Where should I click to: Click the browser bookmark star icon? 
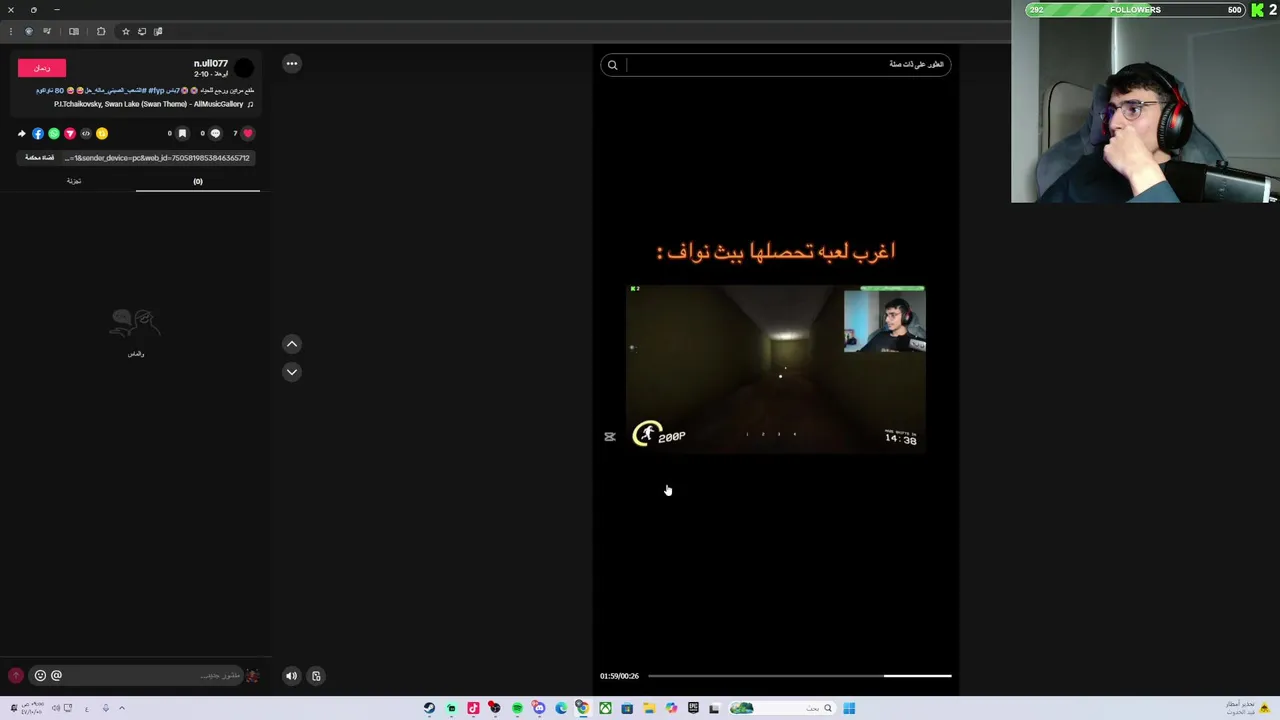click(x=125, y=31)
